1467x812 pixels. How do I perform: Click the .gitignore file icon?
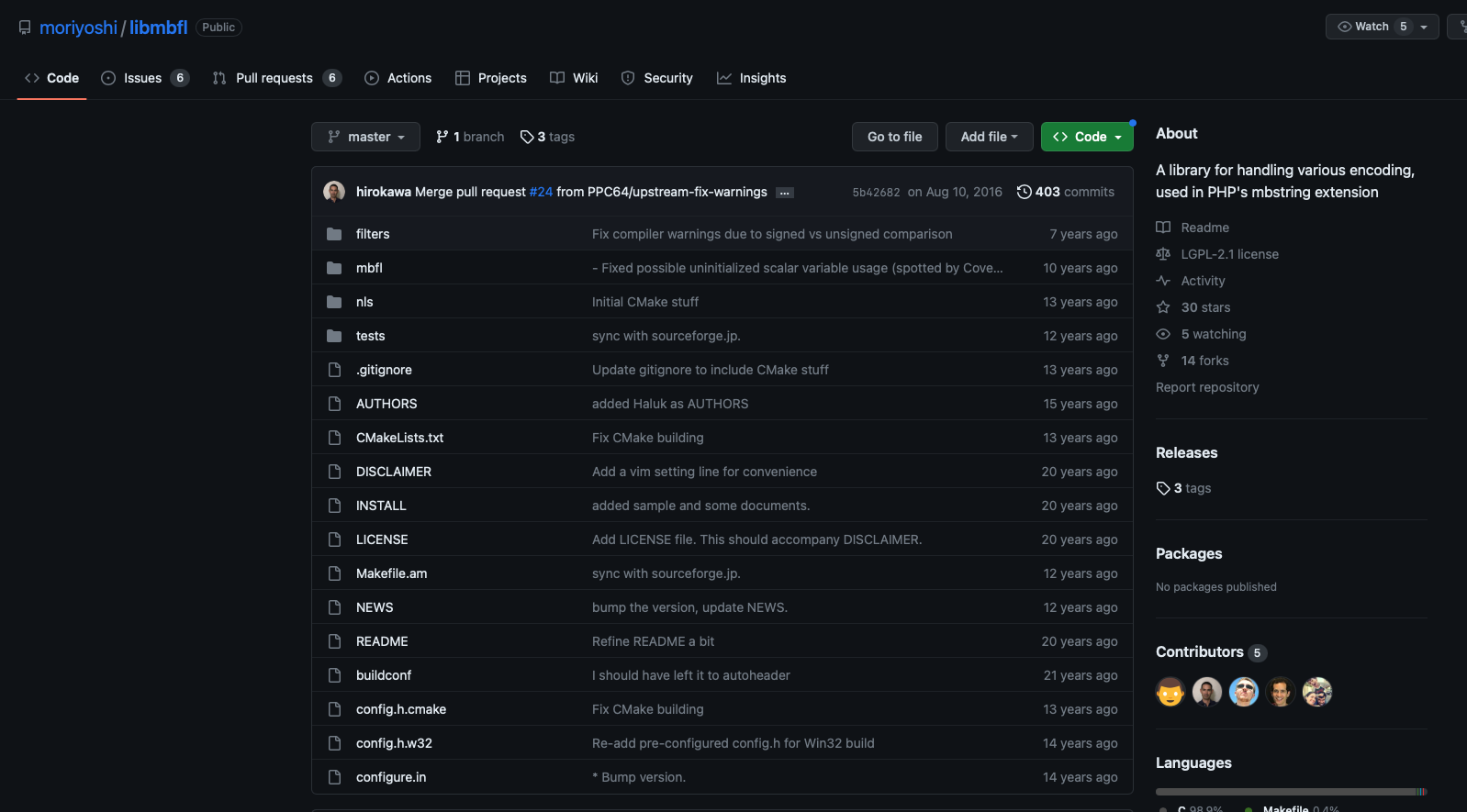(335, 370)
